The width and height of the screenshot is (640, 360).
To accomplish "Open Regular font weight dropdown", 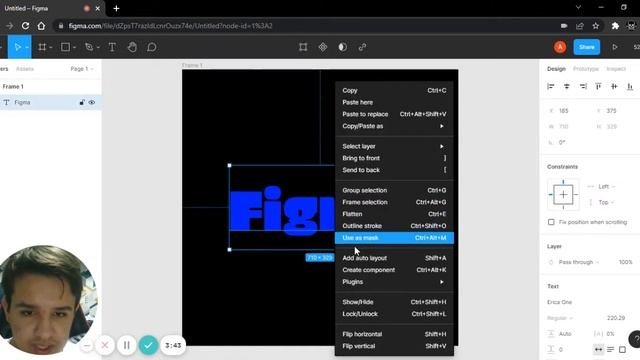I will (x=560, y=318).
